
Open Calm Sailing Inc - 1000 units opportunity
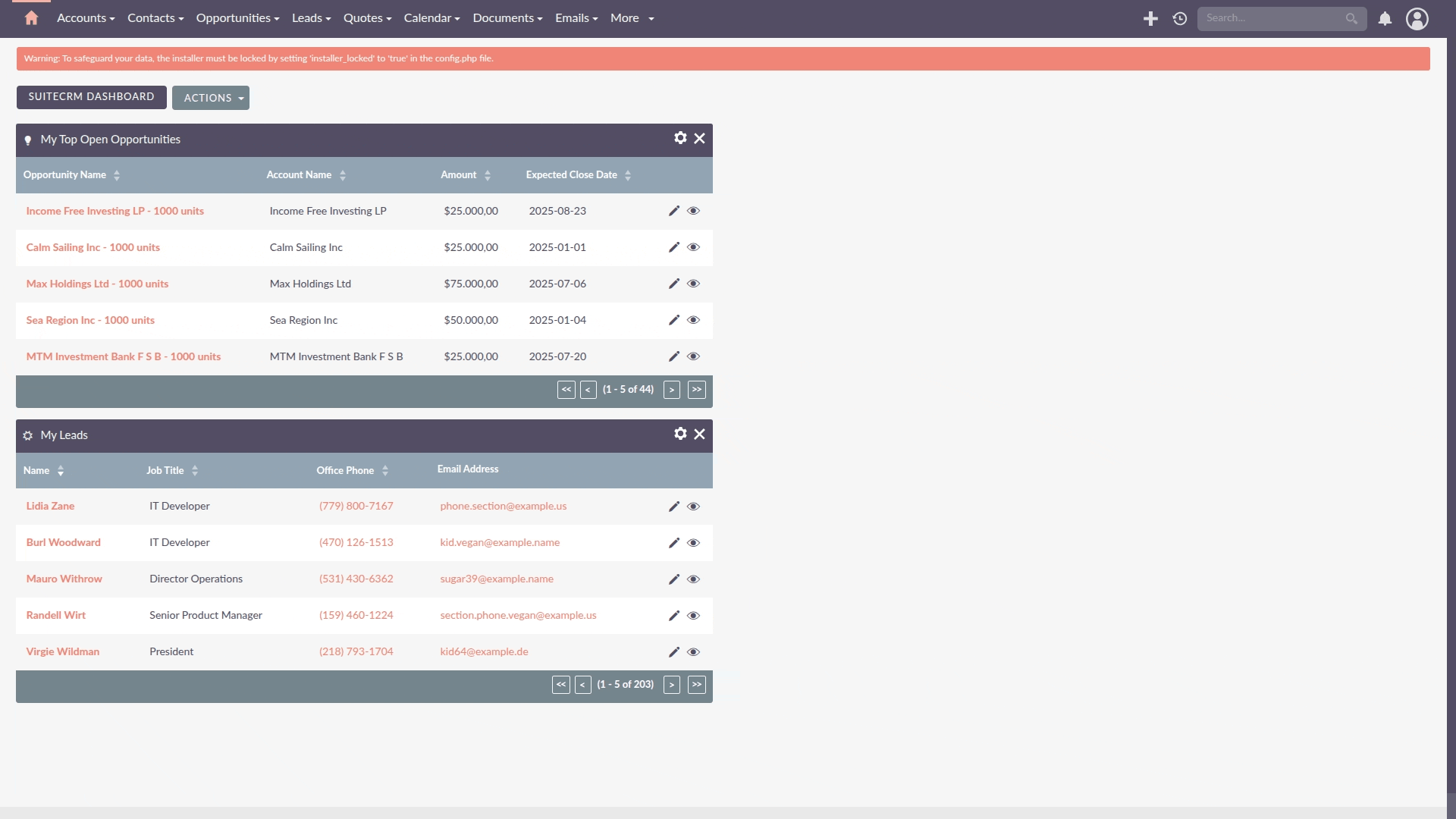pos(93,246)
